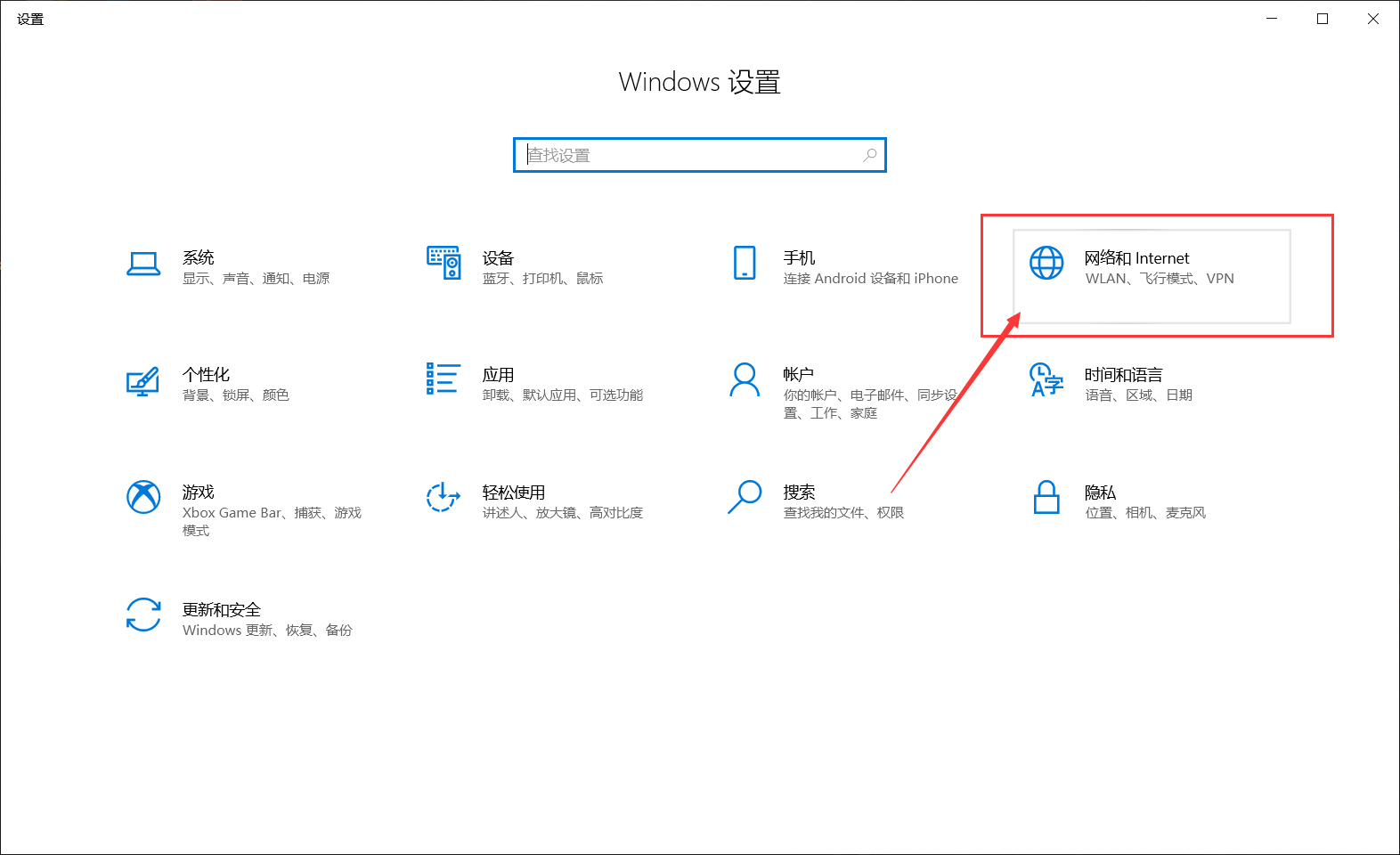Open the 设备 keyboard and speaker icon
1400x855 pixels.
(x=444, y=263)
